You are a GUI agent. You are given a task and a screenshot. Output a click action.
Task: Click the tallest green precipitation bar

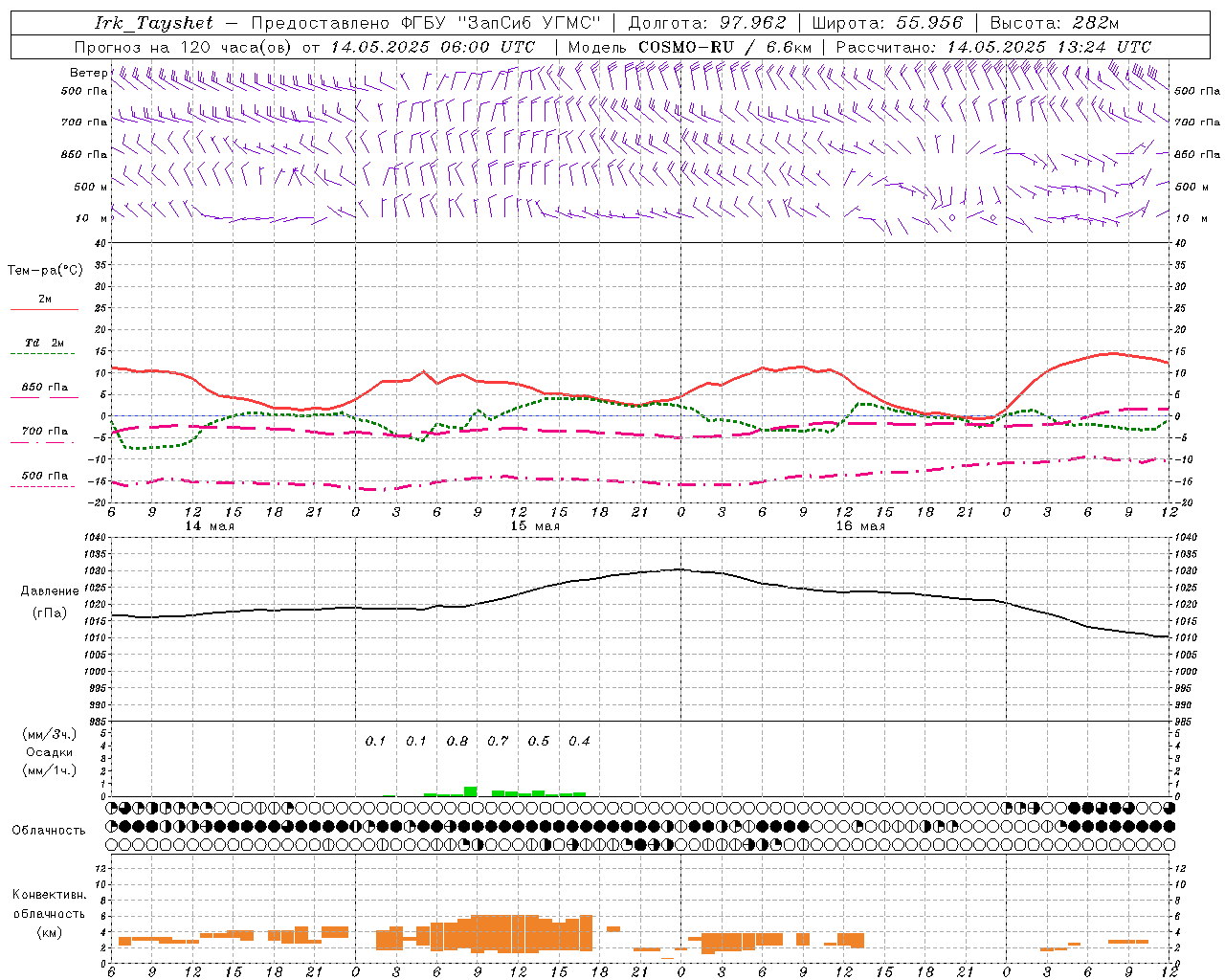(x=471, y=791)
